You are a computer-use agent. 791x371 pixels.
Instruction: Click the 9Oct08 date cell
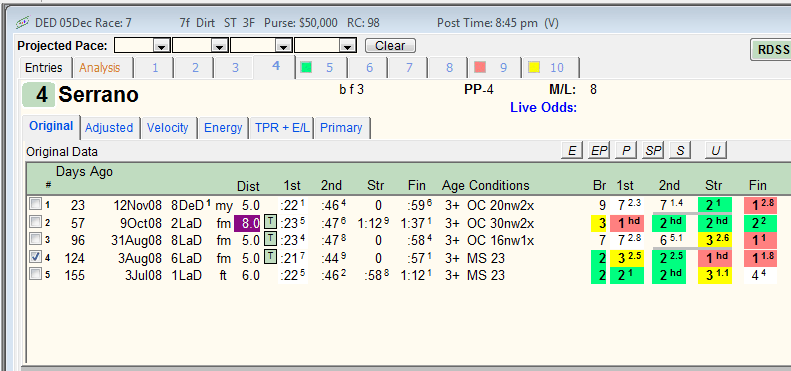[141, 223]
